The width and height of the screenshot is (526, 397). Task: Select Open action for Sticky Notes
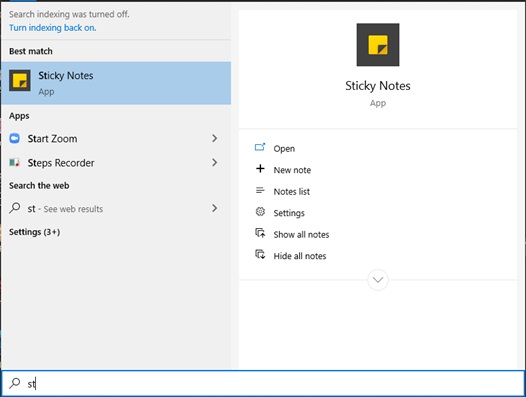284,149
